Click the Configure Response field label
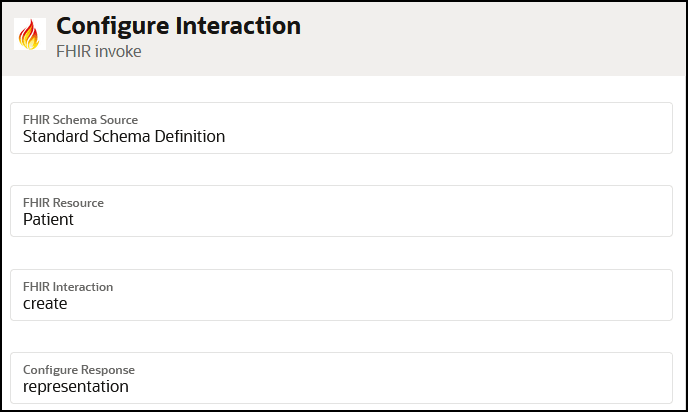 pos(79,370)
